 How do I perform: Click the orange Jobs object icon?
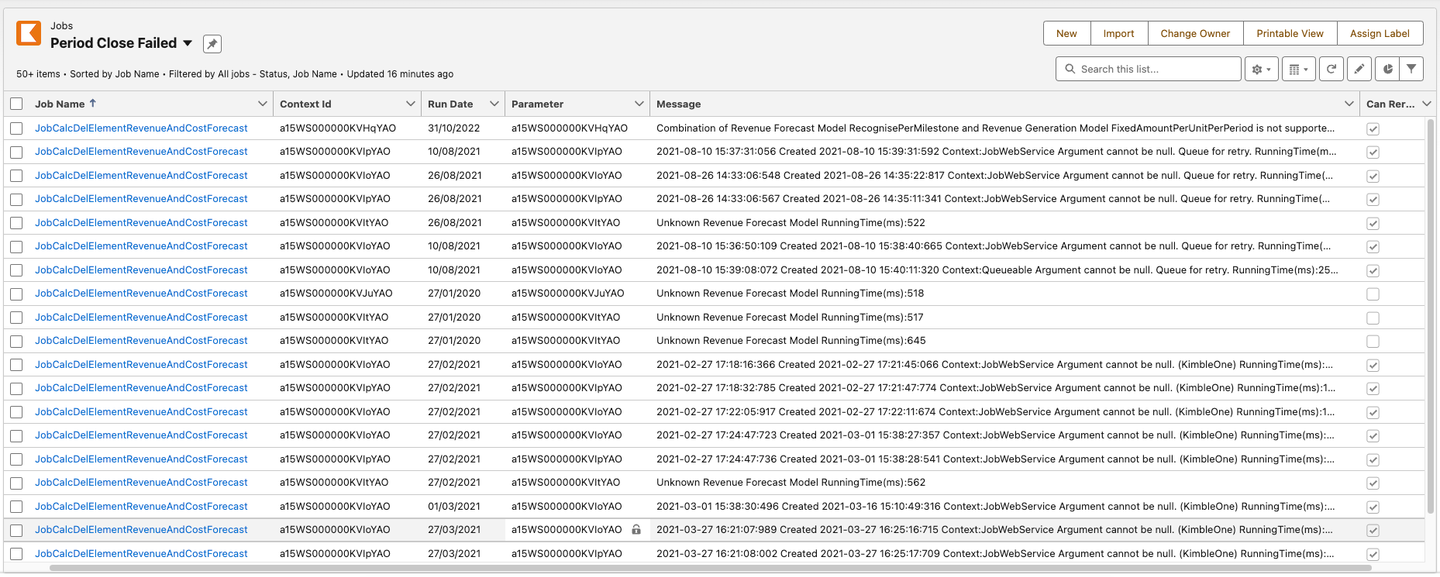29,34
